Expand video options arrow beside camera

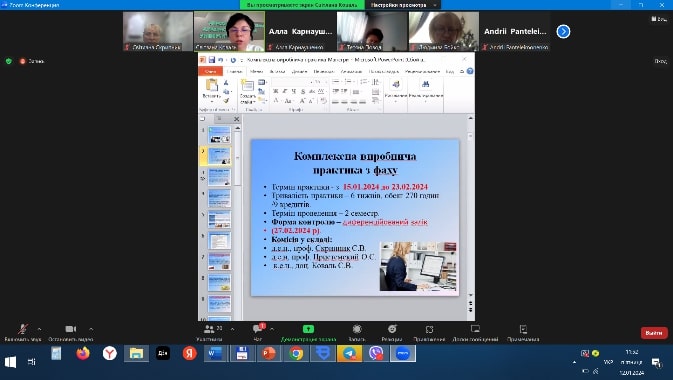point(91,329)
